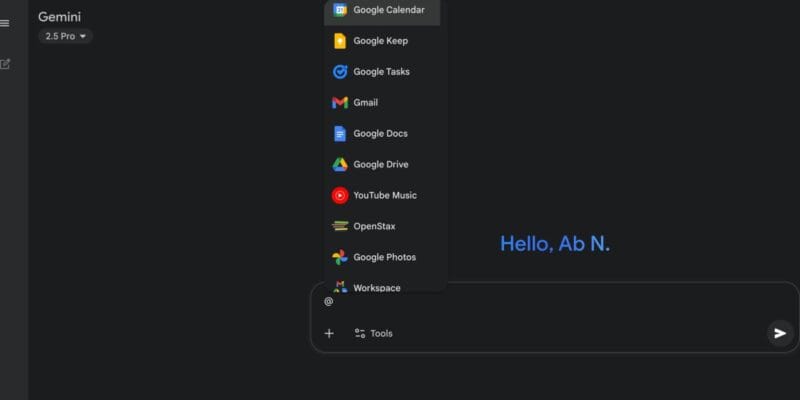Click the Google Tasks icon

(x=340, y=72)
